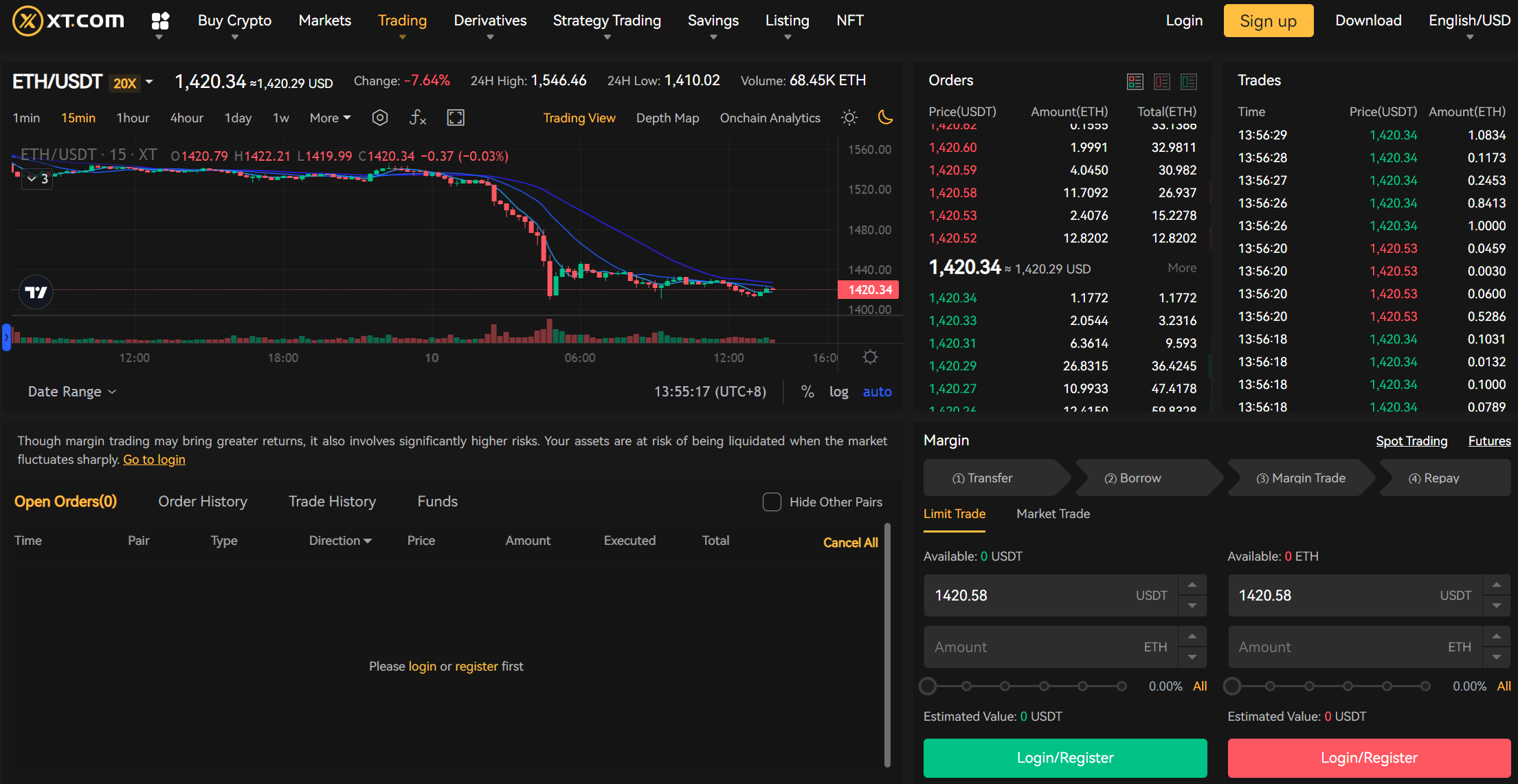This screenshot has width=1518, height=784.
Task: Switch to dark theme with the moon icon
Action: click(x=885, y=117)
